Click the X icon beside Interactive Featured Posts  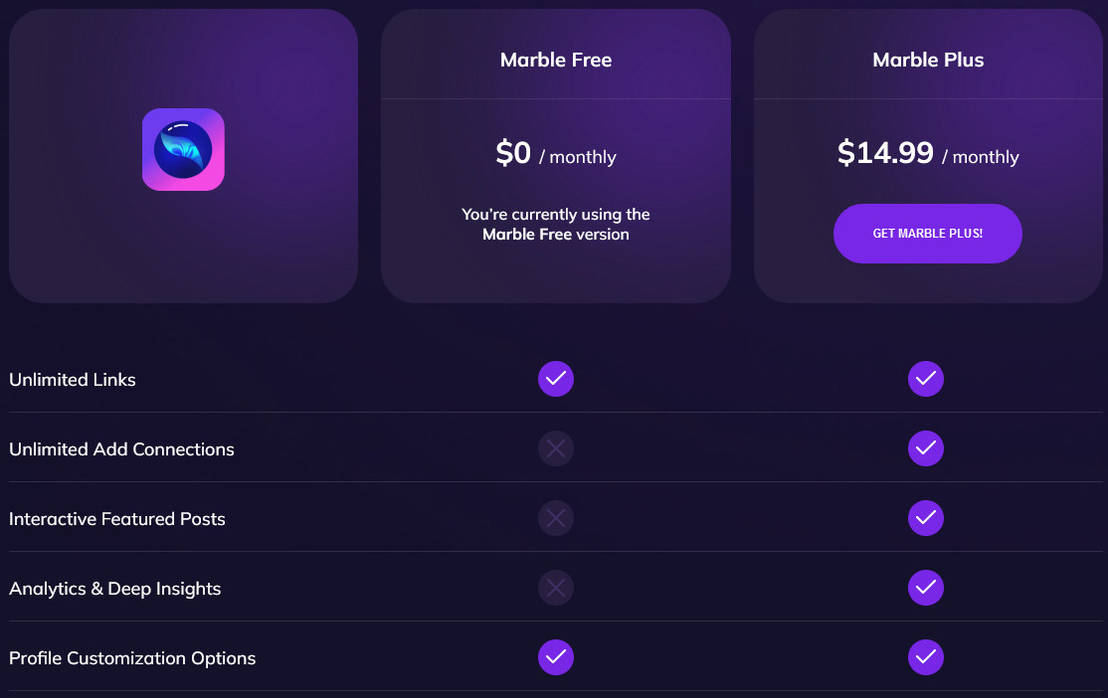point(556,518)
